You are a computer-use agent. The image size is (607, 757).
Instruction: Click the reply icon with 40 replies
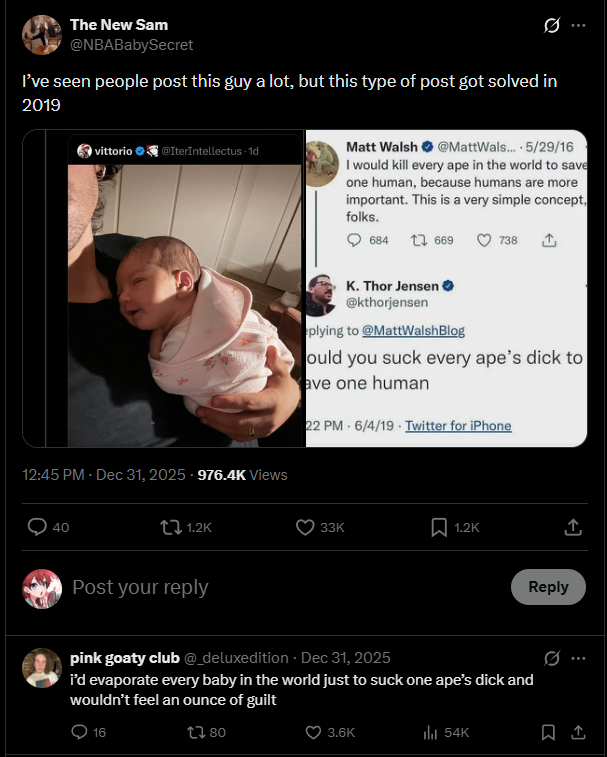[x=38, y=527]
